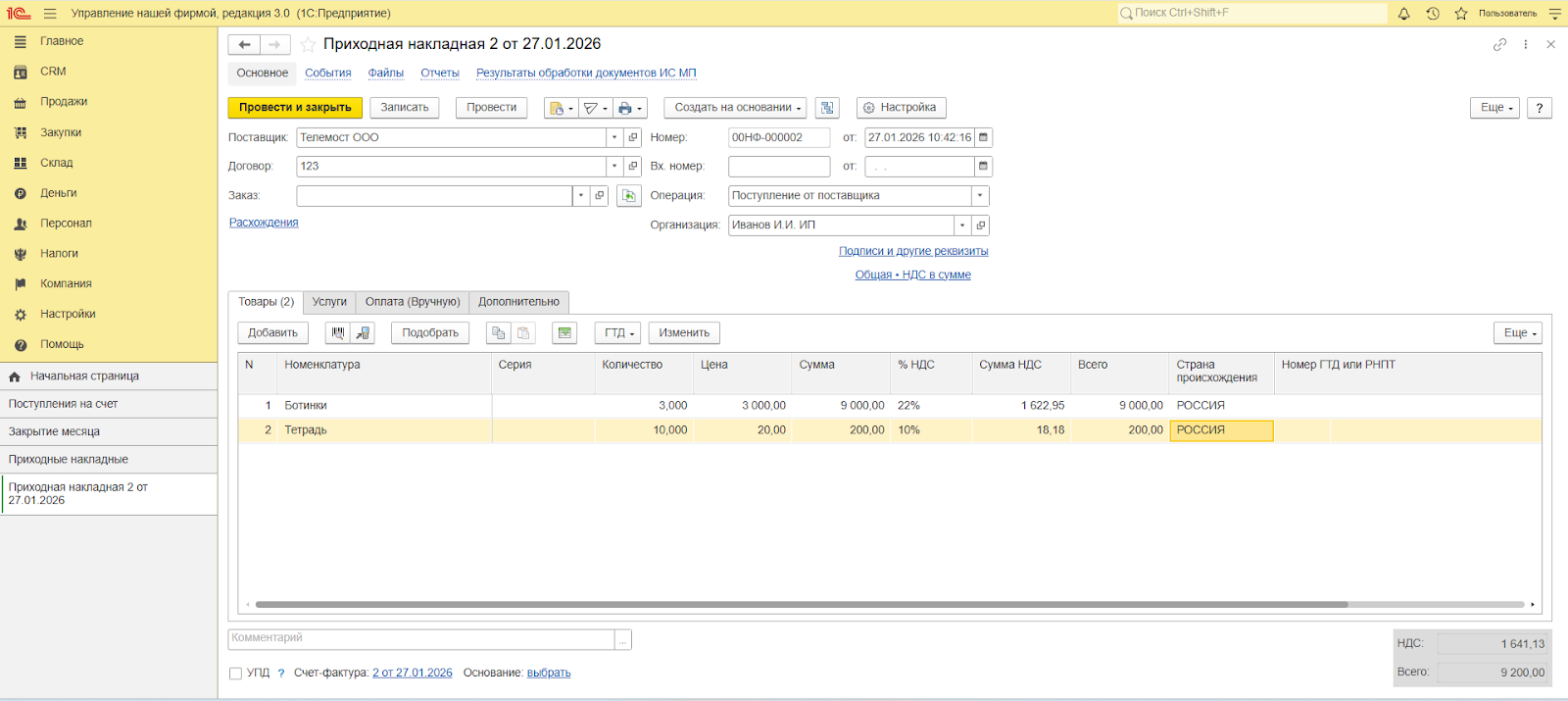
Task: Open favorites star in top bar
Action: pos(1461,14)
